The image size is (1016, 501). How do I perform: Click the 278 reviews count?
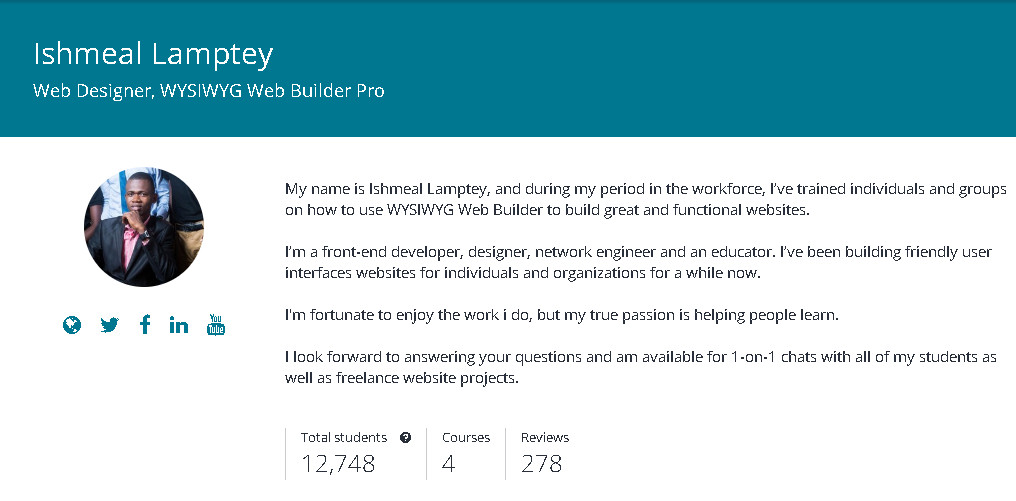541,464
